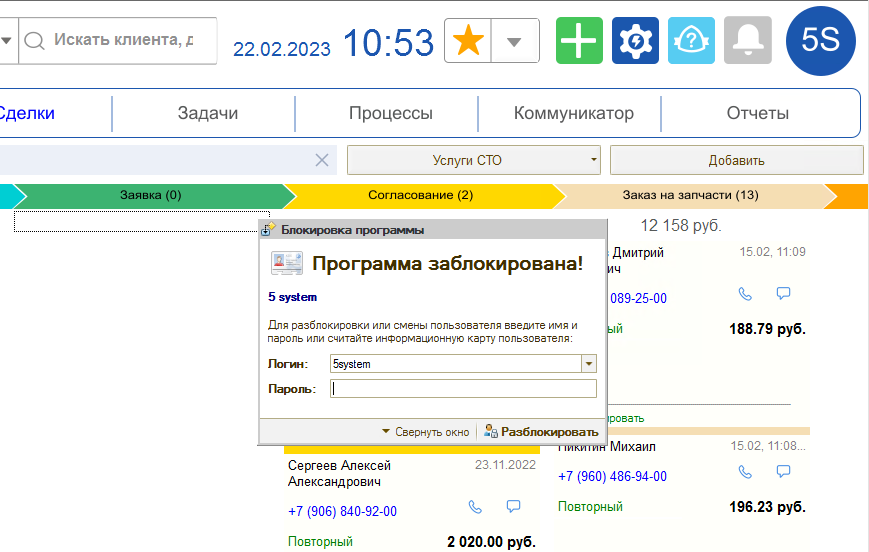Click Свернуть окно button

[x=425, y=432]
